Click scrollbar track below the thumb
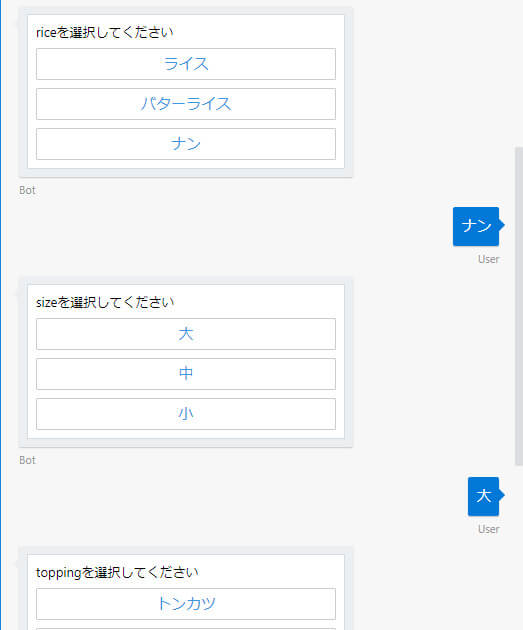Viewport: 523px width, 630px height. [519, 546]
